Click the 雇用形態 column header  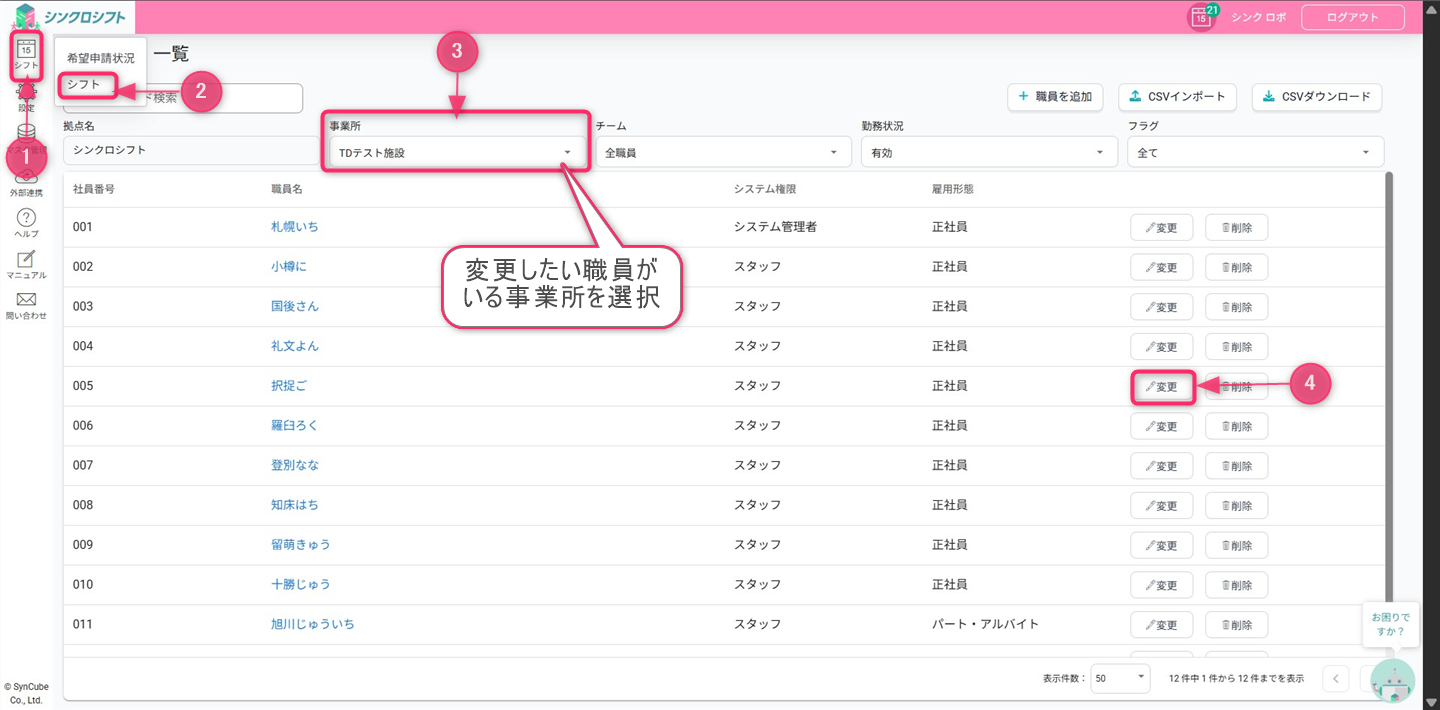(953, 189)
